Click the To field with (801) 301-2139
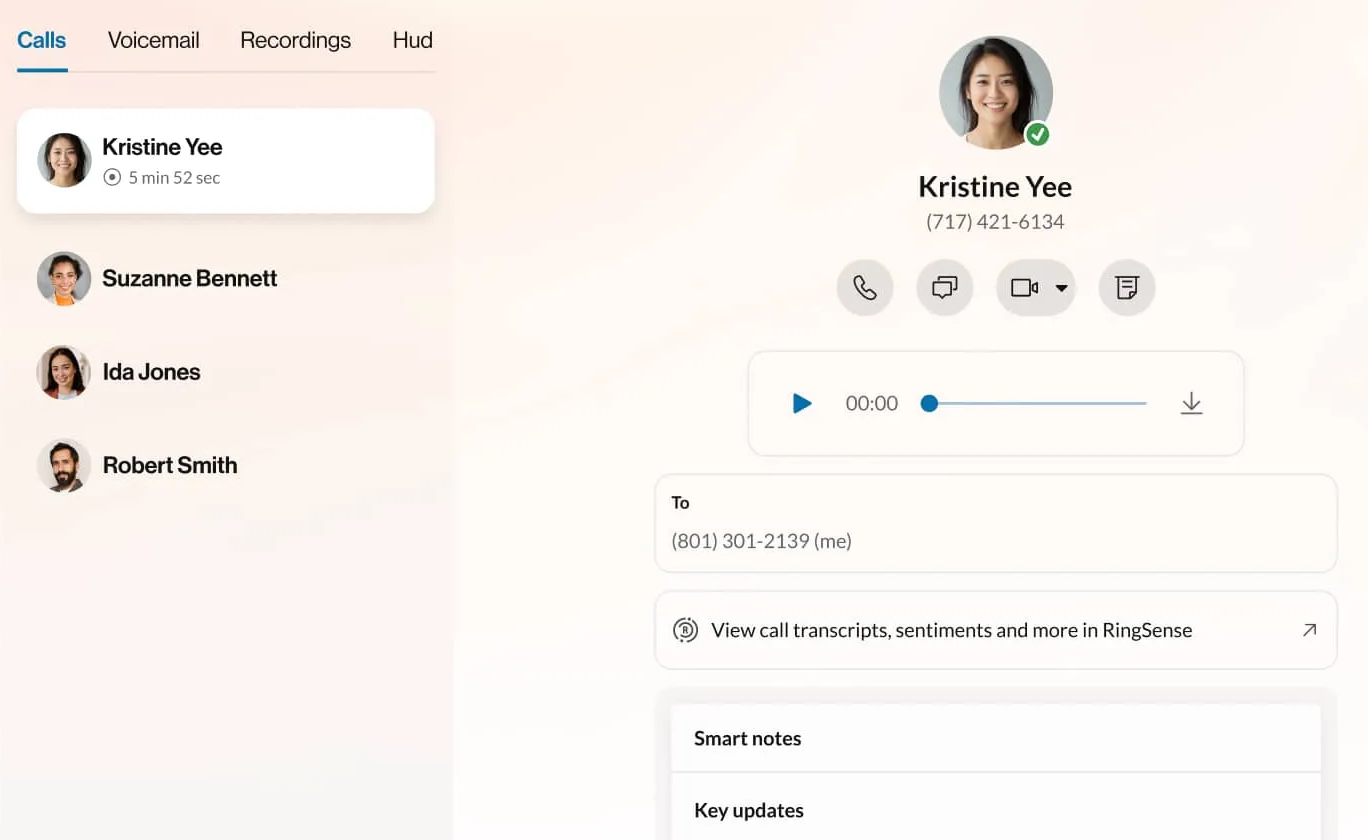1368x840 pixels. click(x=996, y=523)
